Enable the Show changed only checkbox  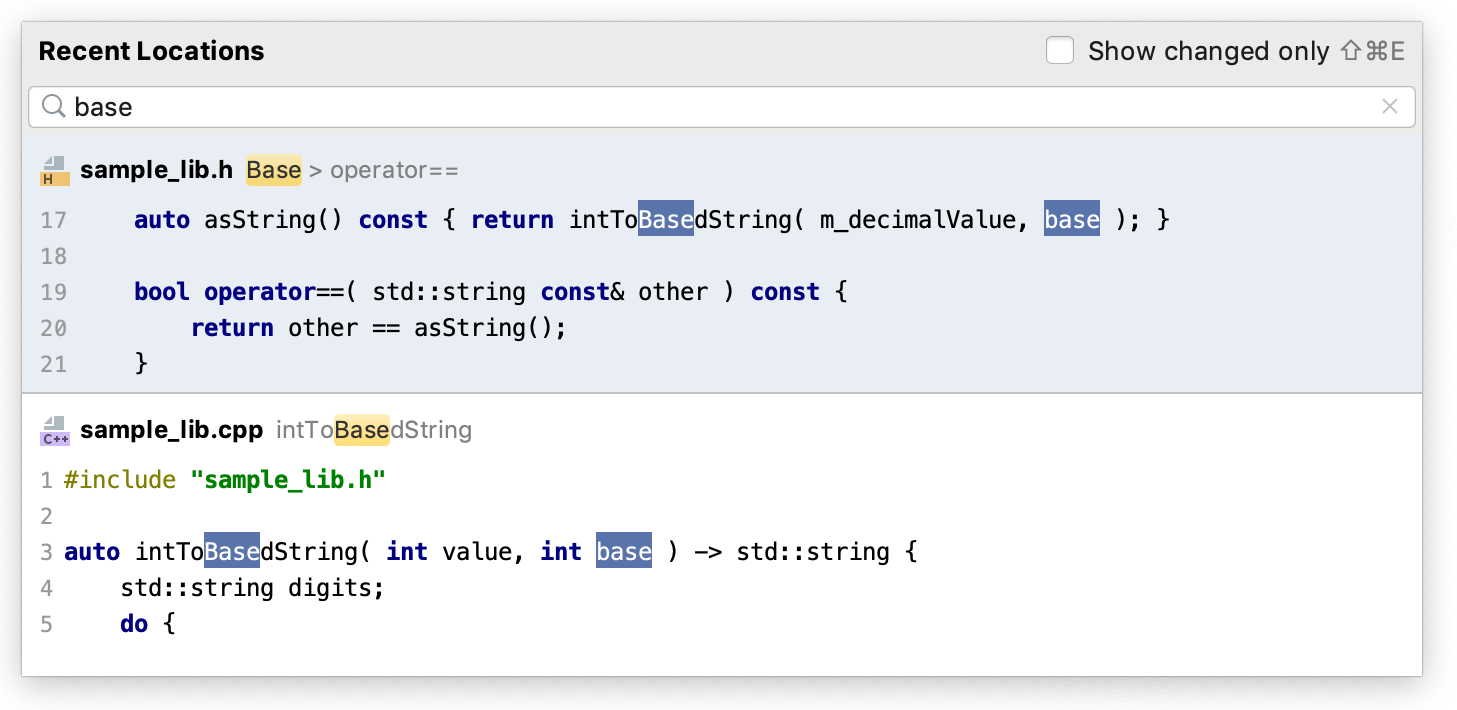click(1060, 51)
